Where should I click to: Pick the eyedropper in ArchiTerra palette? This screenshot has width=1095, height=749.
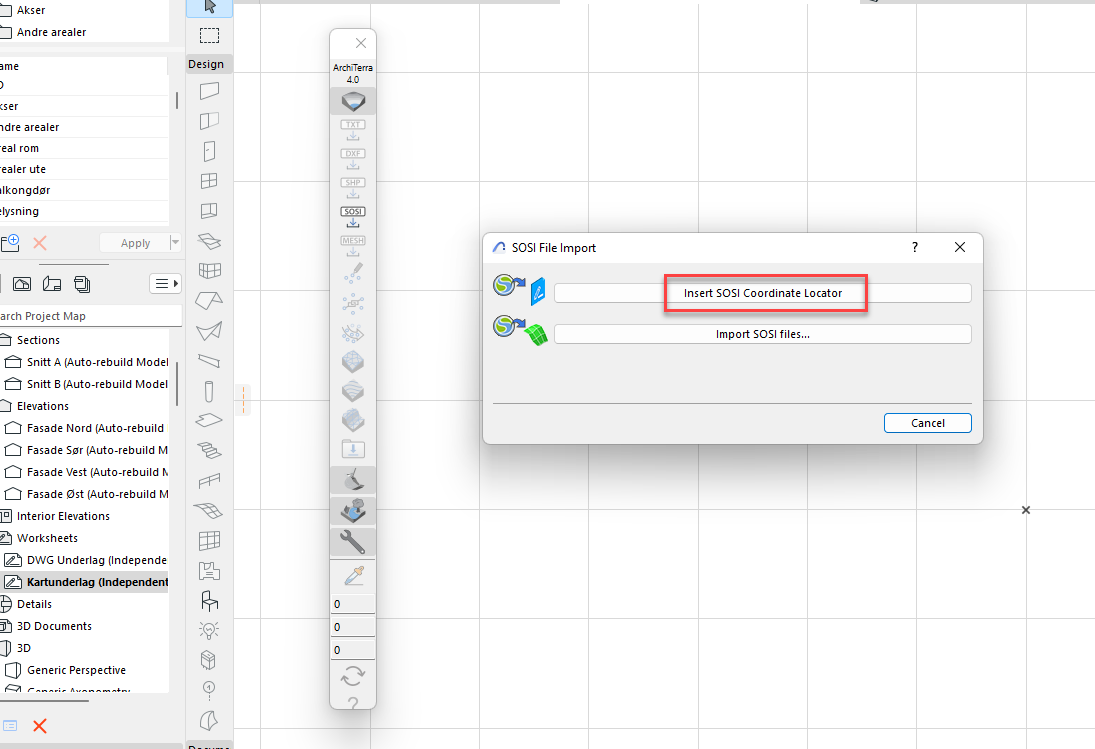353,576
